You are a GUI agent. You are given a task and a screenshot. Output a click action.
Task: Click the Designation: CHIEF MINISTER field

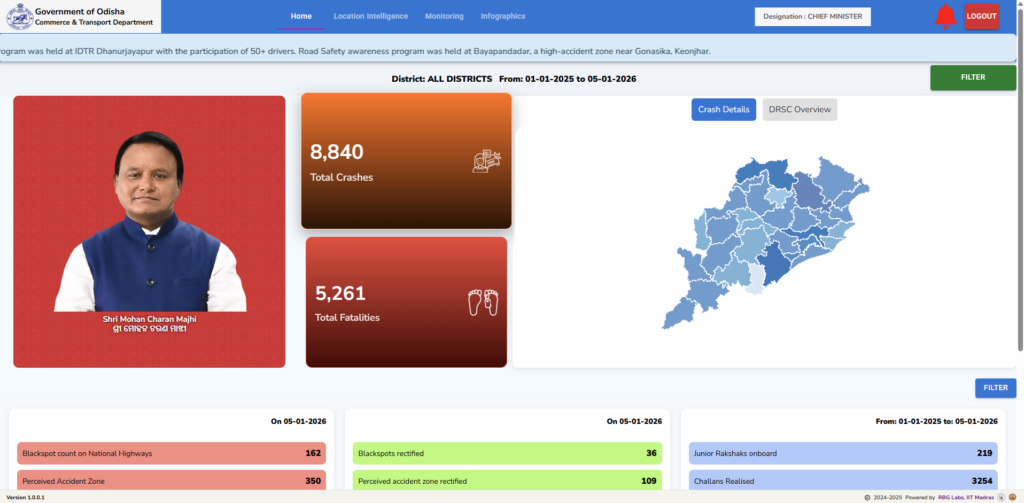(x=812, y=17)
